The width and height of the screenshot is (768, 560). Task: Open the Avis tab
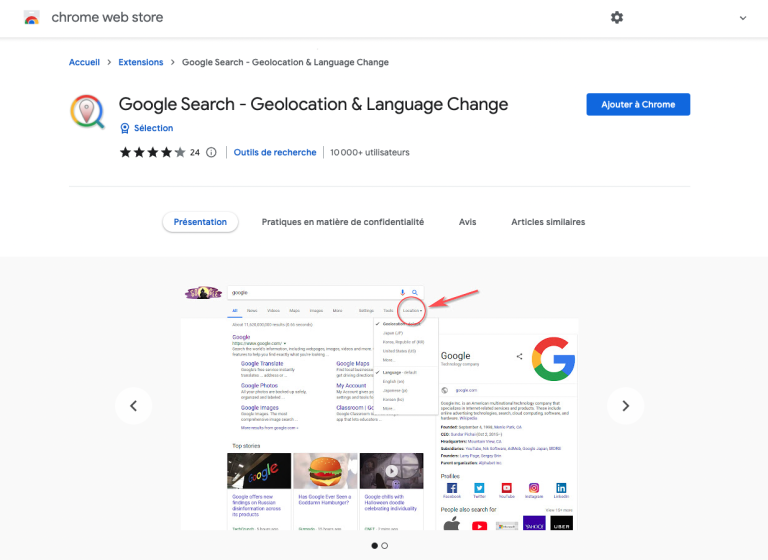(x=467, y=222)
